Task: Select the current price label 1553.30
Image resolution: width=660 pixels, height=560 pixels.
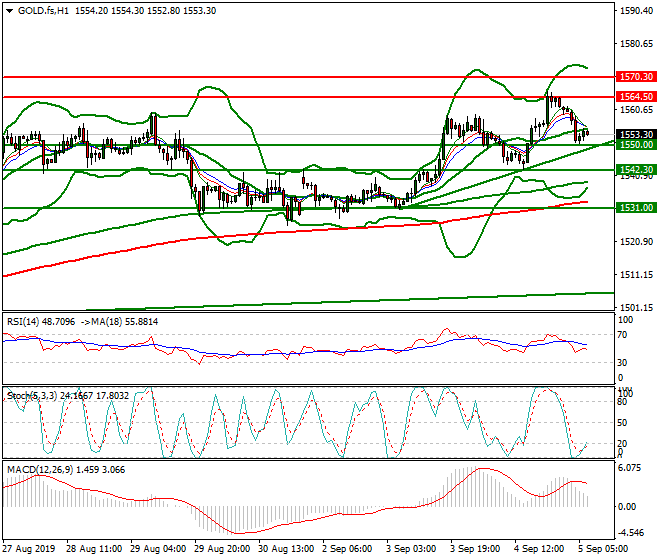Action: pos(636,135)
